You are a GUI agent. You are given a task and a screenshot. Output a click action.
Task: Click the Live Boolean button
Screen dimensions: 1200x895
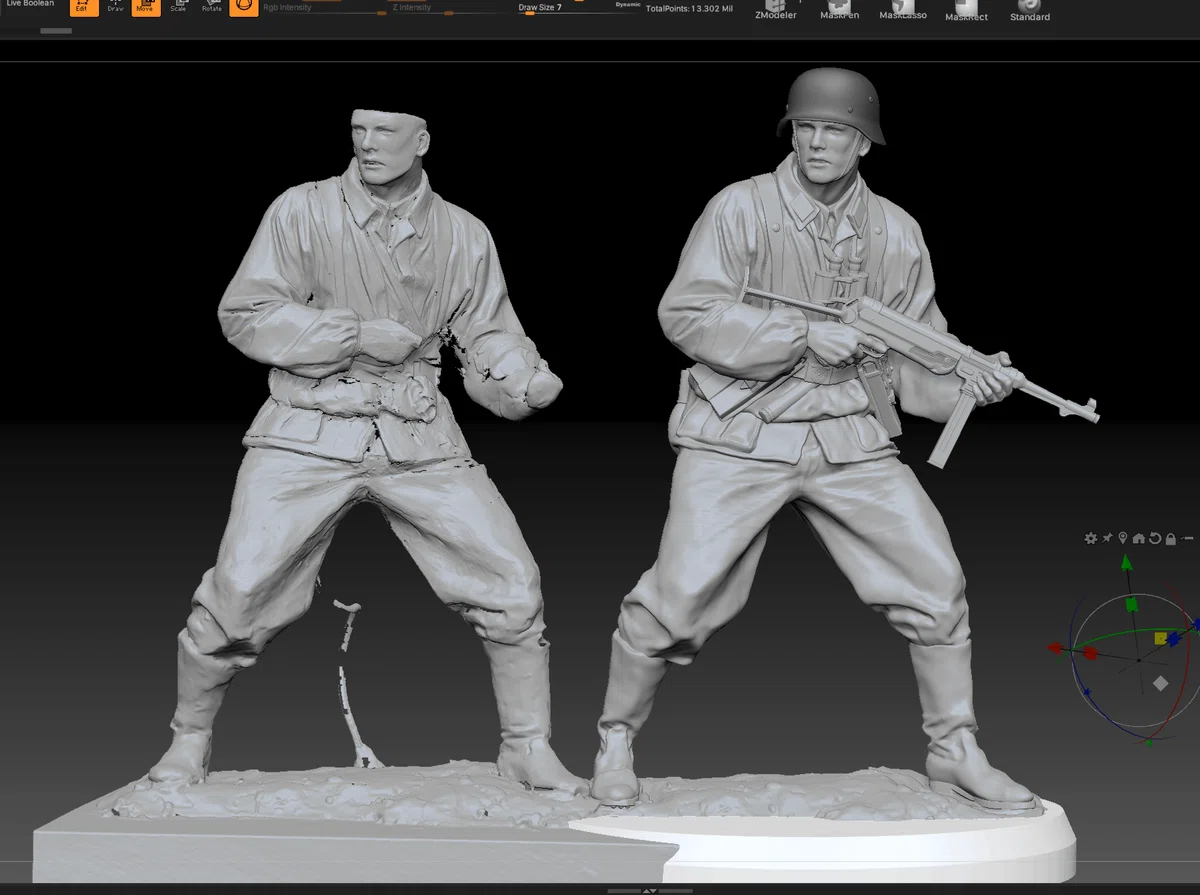(x=30, y=4)
